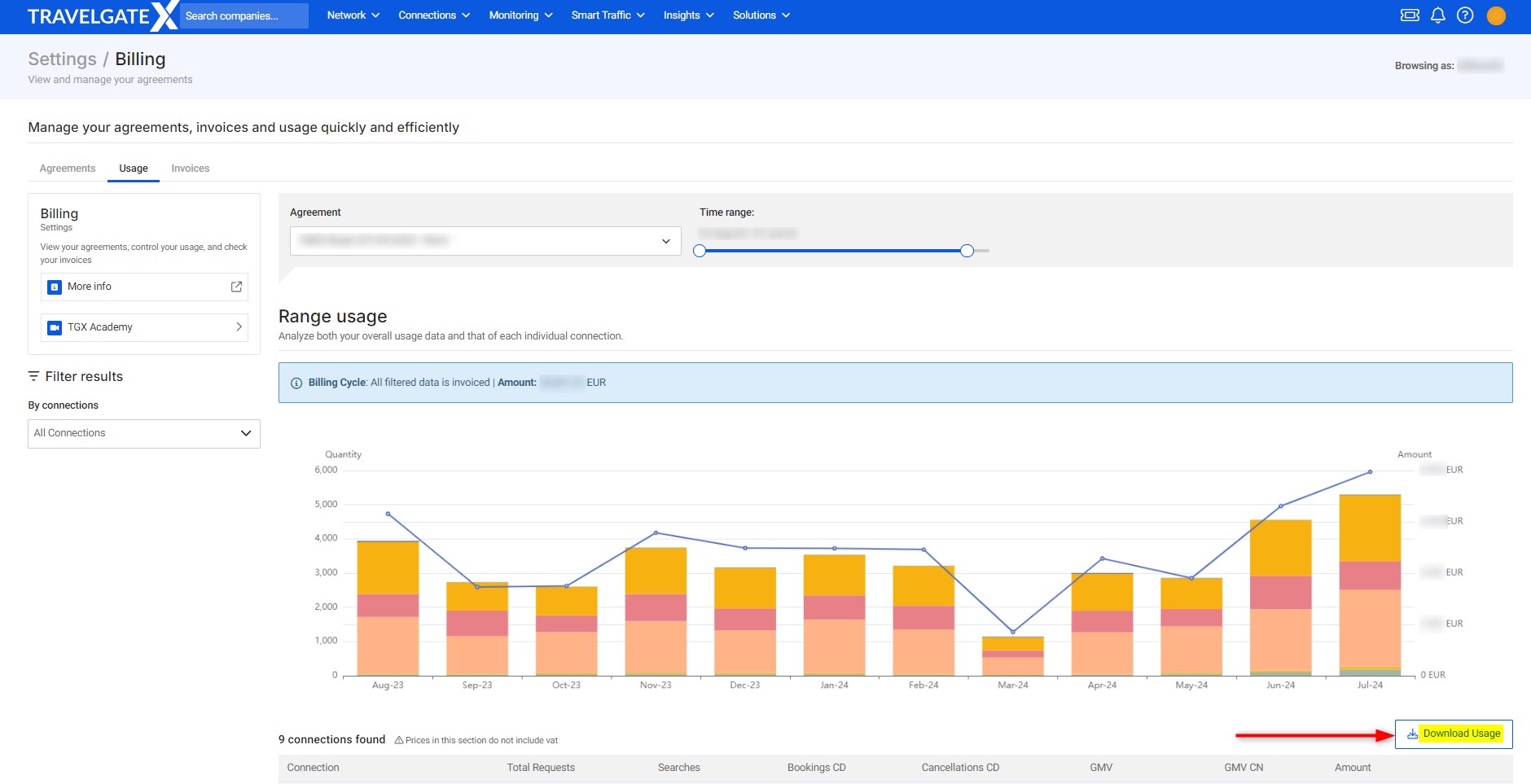Switch to the Invoices tab
This screenshot has width=1531, height=784.
click(x=191, y=169)
